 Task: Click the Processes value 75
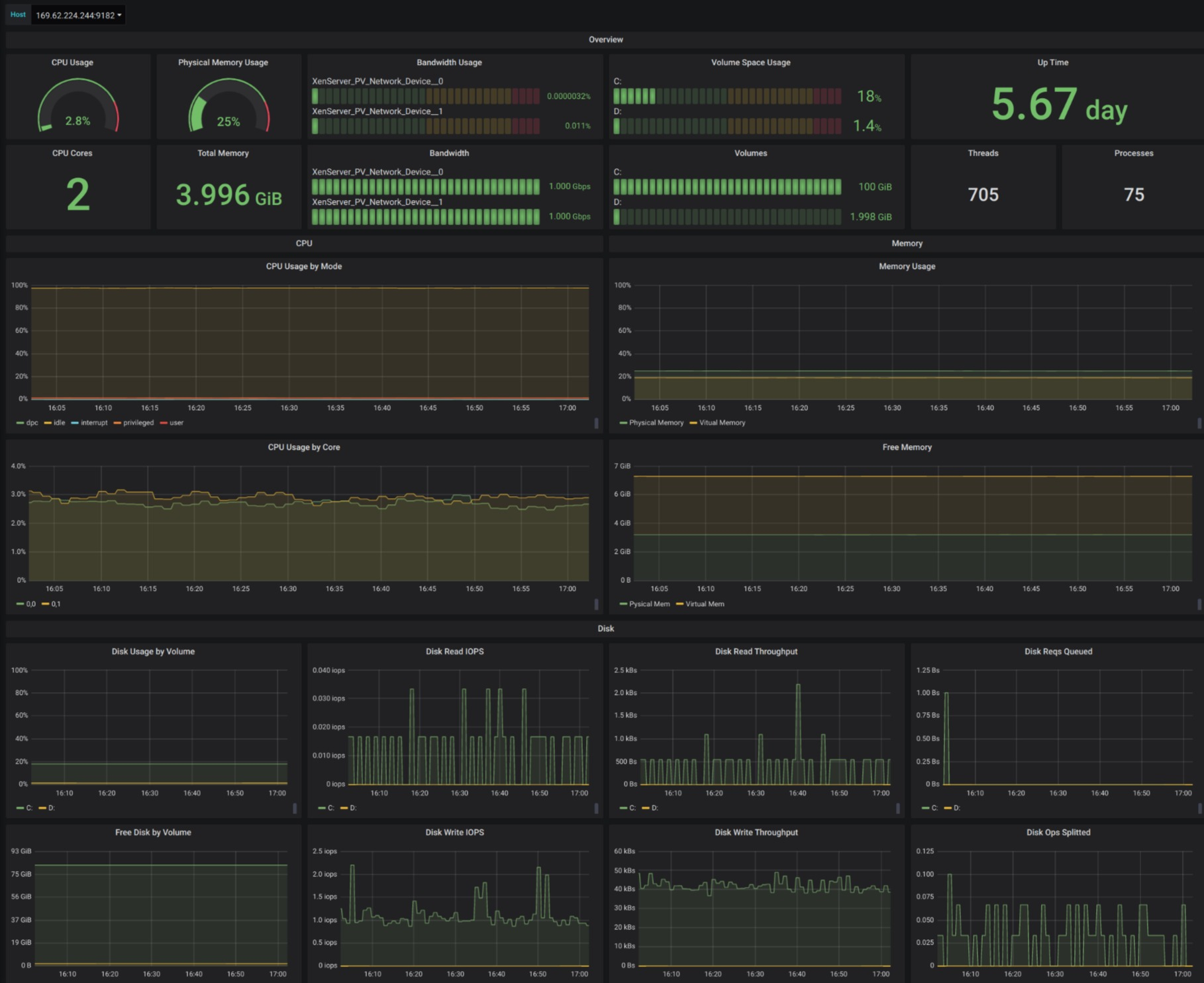coord(1134,195)
